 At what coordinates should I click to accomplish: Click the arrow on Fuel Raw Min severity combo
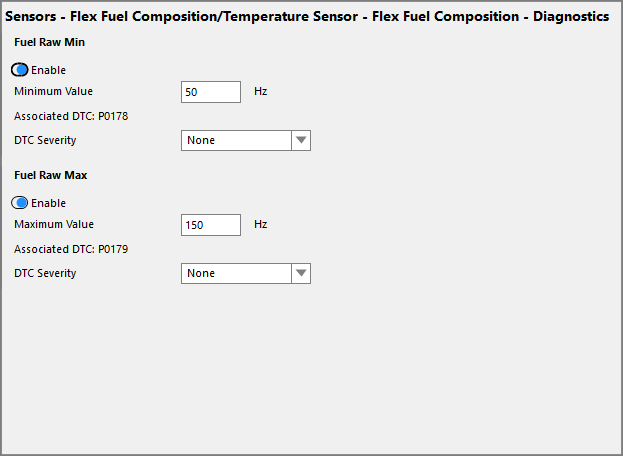(x=301, y=141)
